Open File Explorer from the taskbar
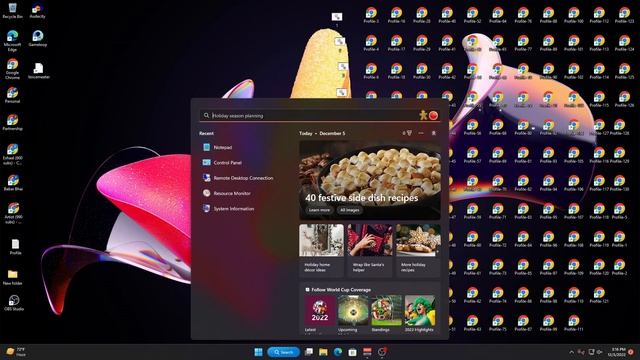 point(323,352)
